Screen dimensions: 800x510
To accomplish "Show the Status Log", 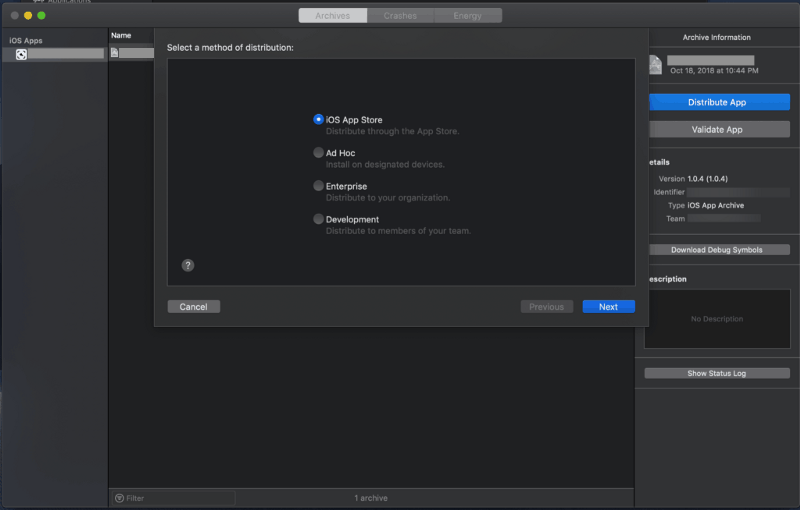I will [x=717, y=373].
